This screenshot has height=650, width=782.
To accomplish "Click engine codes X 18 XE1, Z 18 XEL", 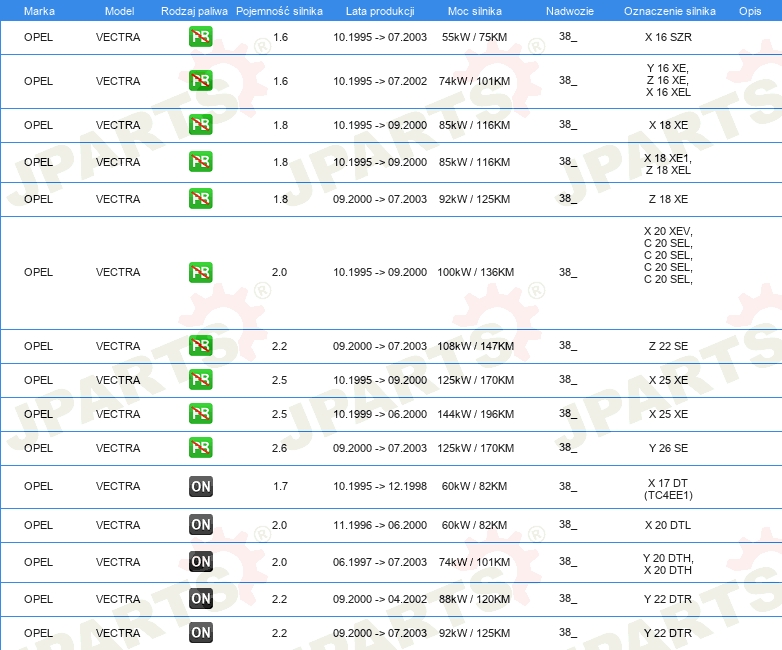I will coord(668,164).
